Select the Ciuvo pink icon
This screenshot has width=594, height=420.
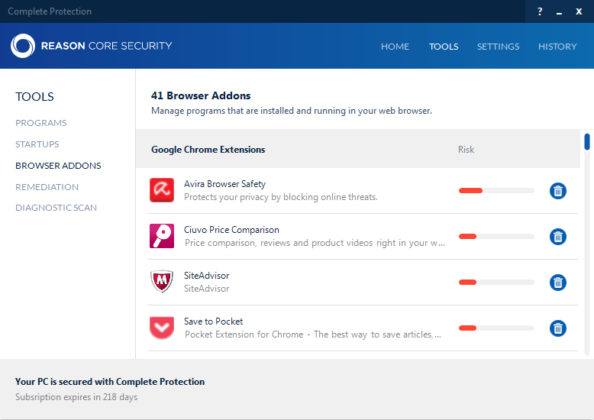[162, 236]
